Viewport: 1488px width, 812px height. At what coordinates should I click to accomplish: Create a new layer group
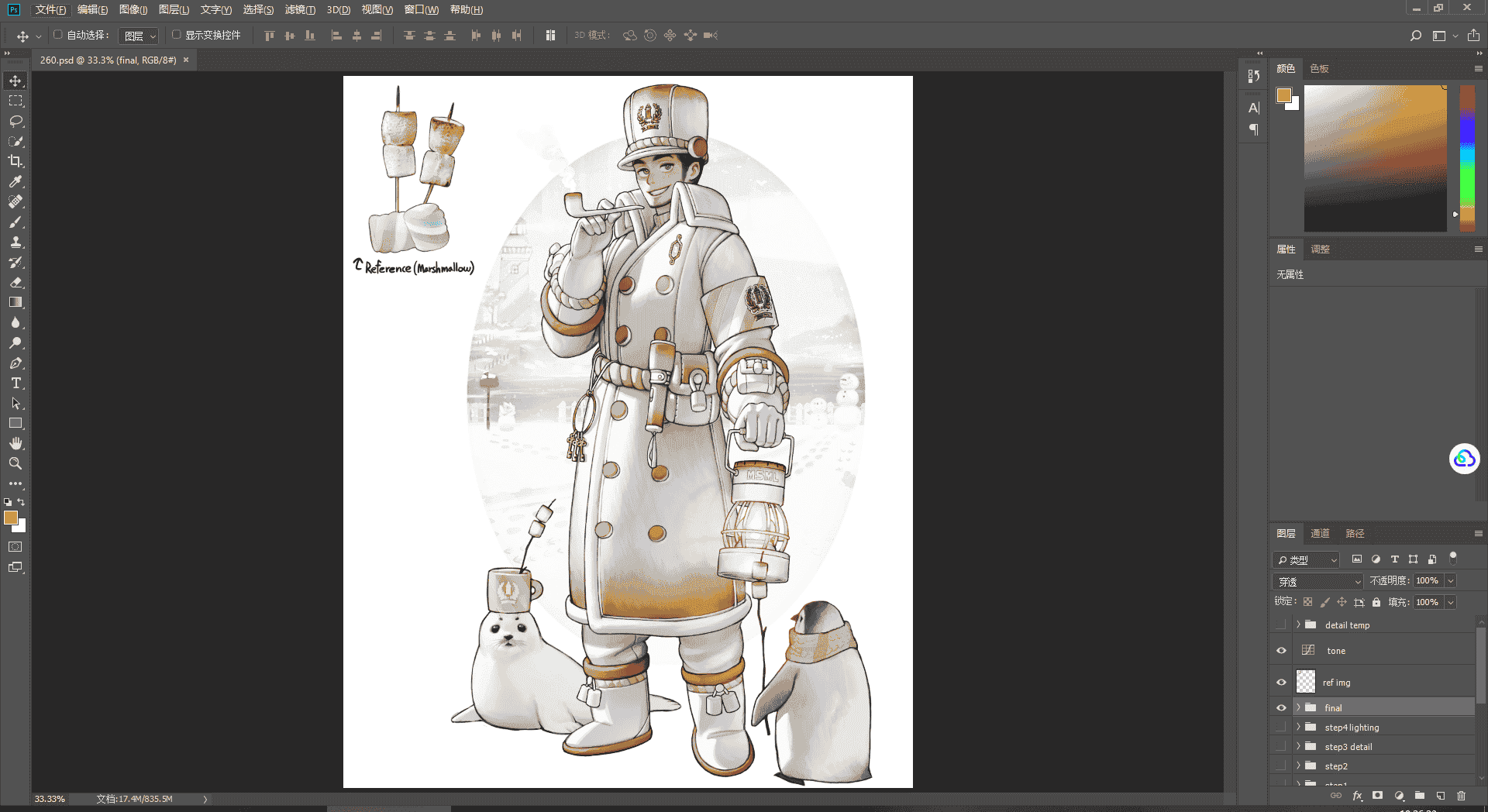(1419, 796)
